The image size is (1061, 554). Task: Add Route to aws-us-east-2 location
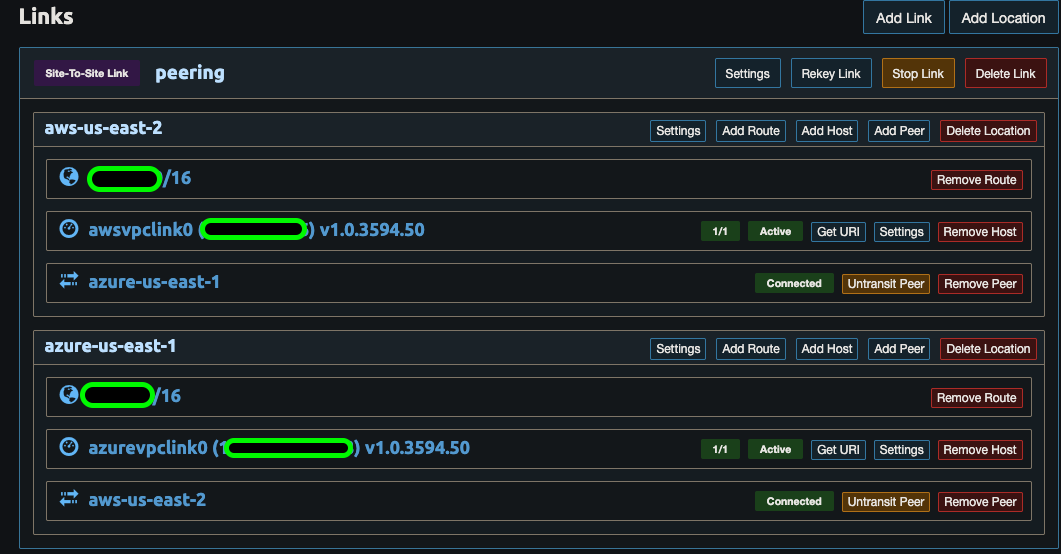tap(750, 131)
